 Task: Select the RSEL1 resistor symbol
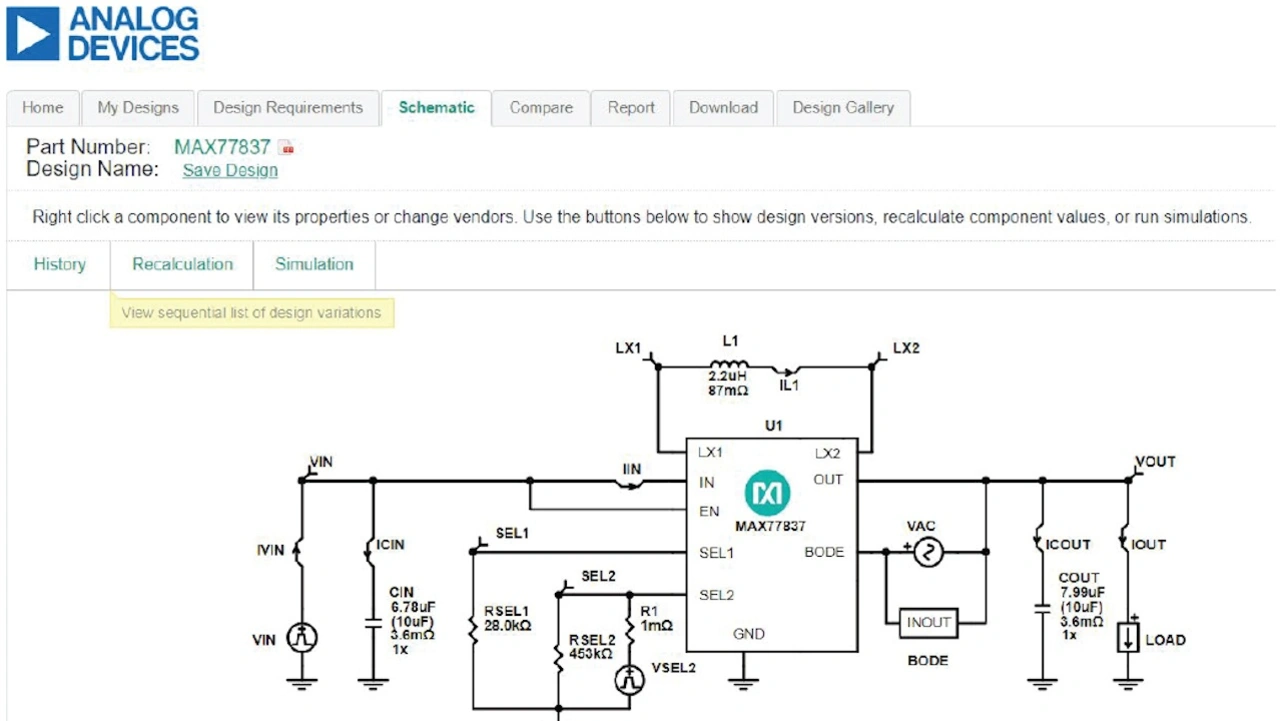(472, 627)
